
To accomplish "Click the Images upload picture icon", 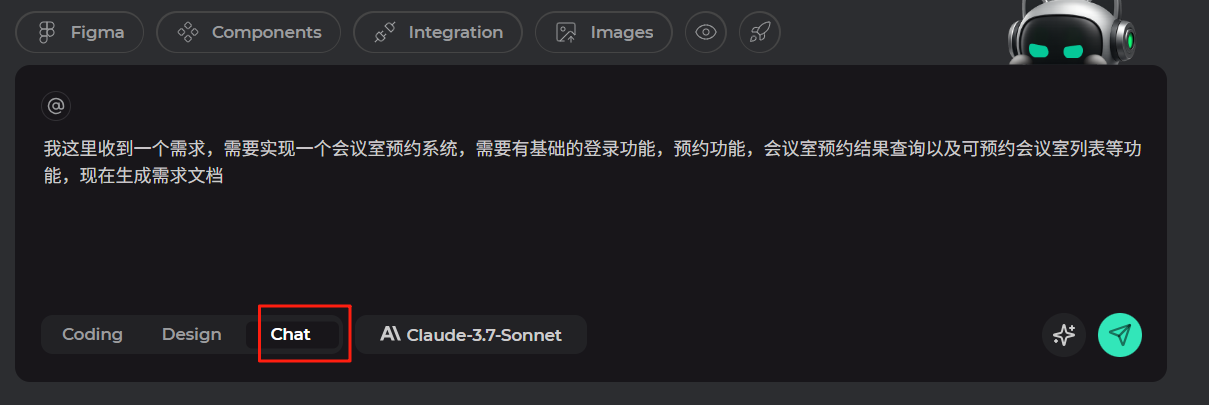I will (567, 32).
